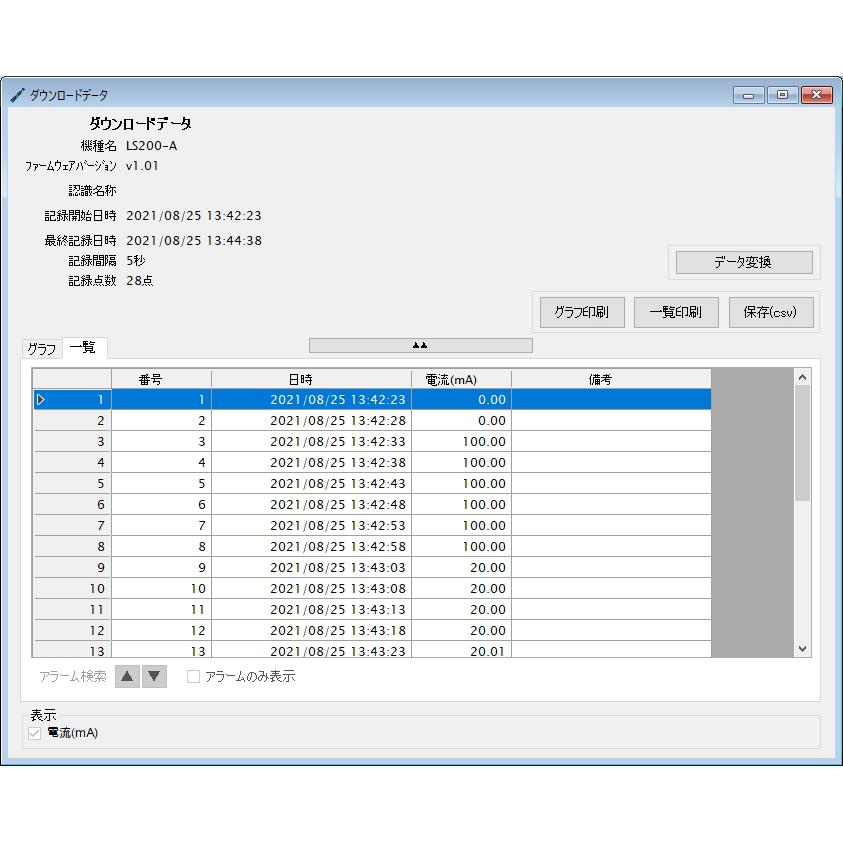The height and width of the screenshot is (843, 843).
Task: Select row header number 2
Action: point(73,420)
